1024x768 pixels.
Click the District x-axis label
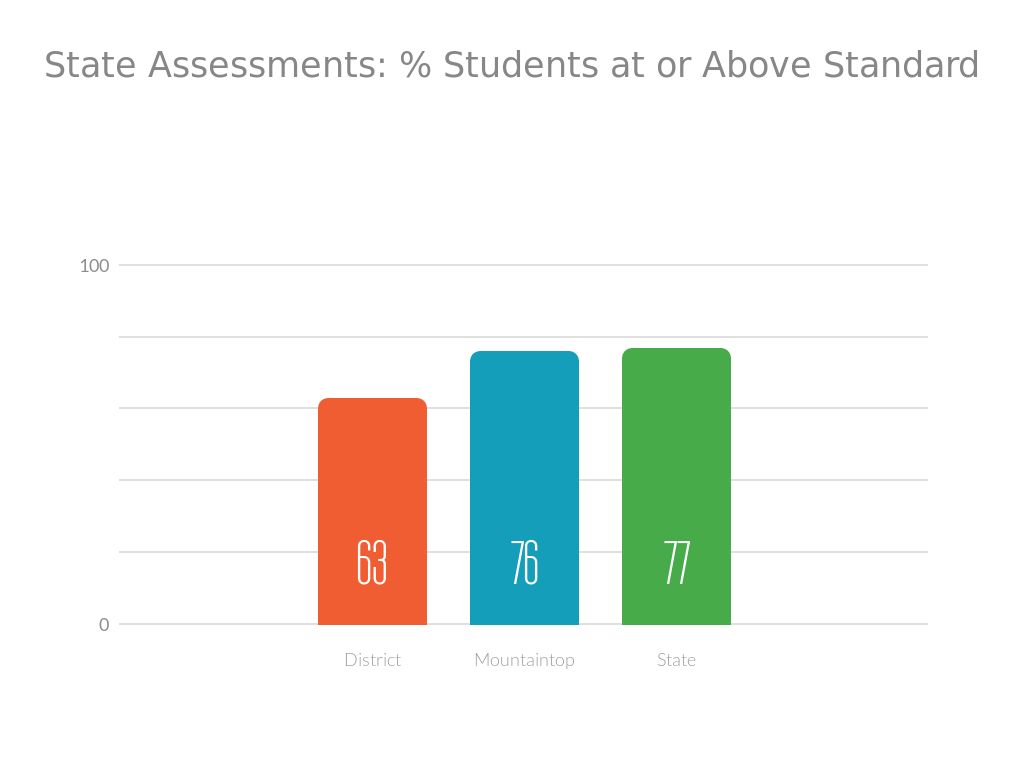point(372,660)
